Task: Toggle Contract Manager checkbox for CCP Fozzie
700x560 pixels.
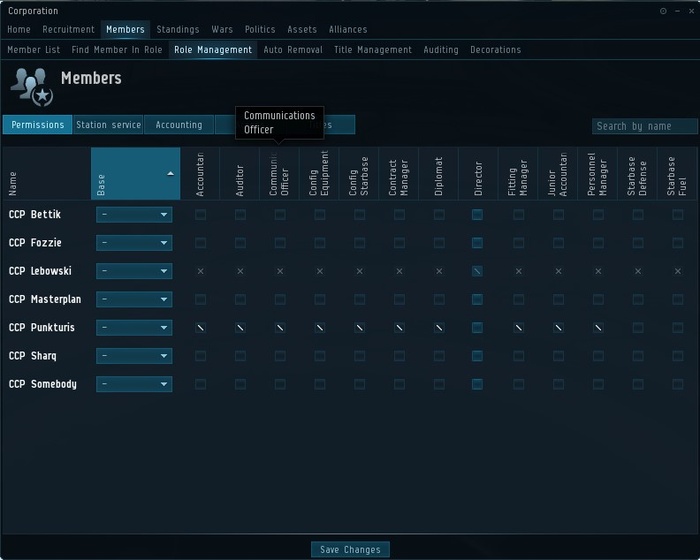Action: [399, 243]
